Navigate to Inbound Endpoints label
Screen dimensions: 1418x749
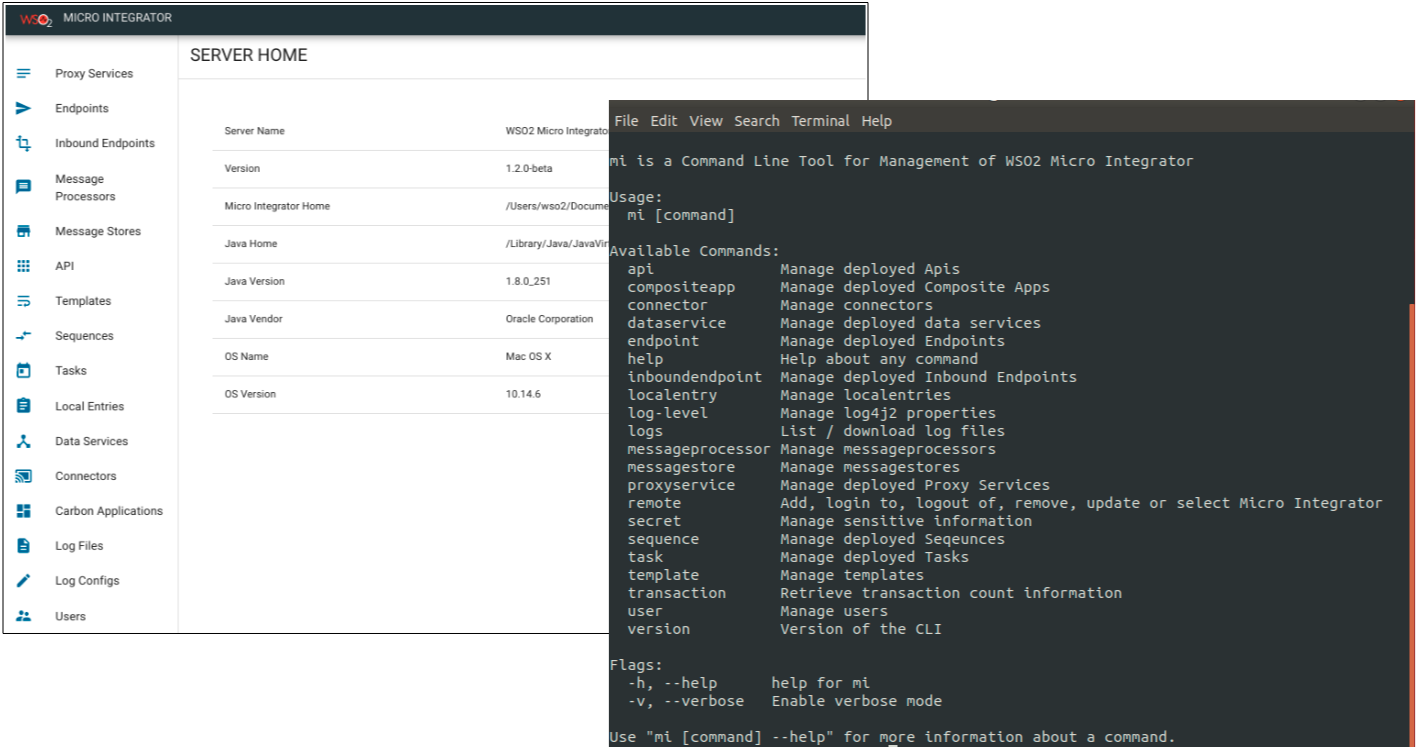105,143
